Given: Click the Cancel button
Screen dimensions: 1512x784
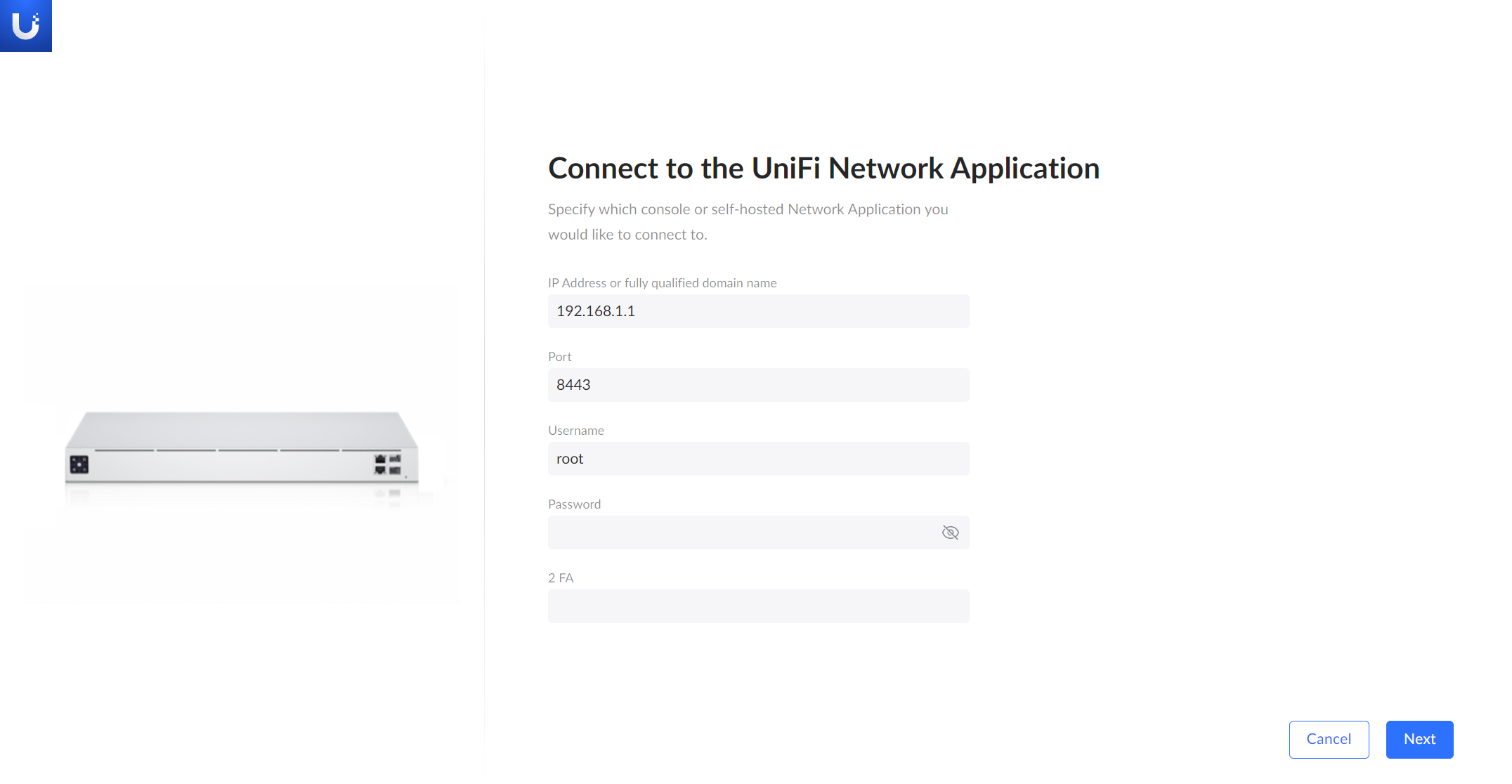Looking at the screenshot, I should pyautogui.click(x=1329, y=739).
